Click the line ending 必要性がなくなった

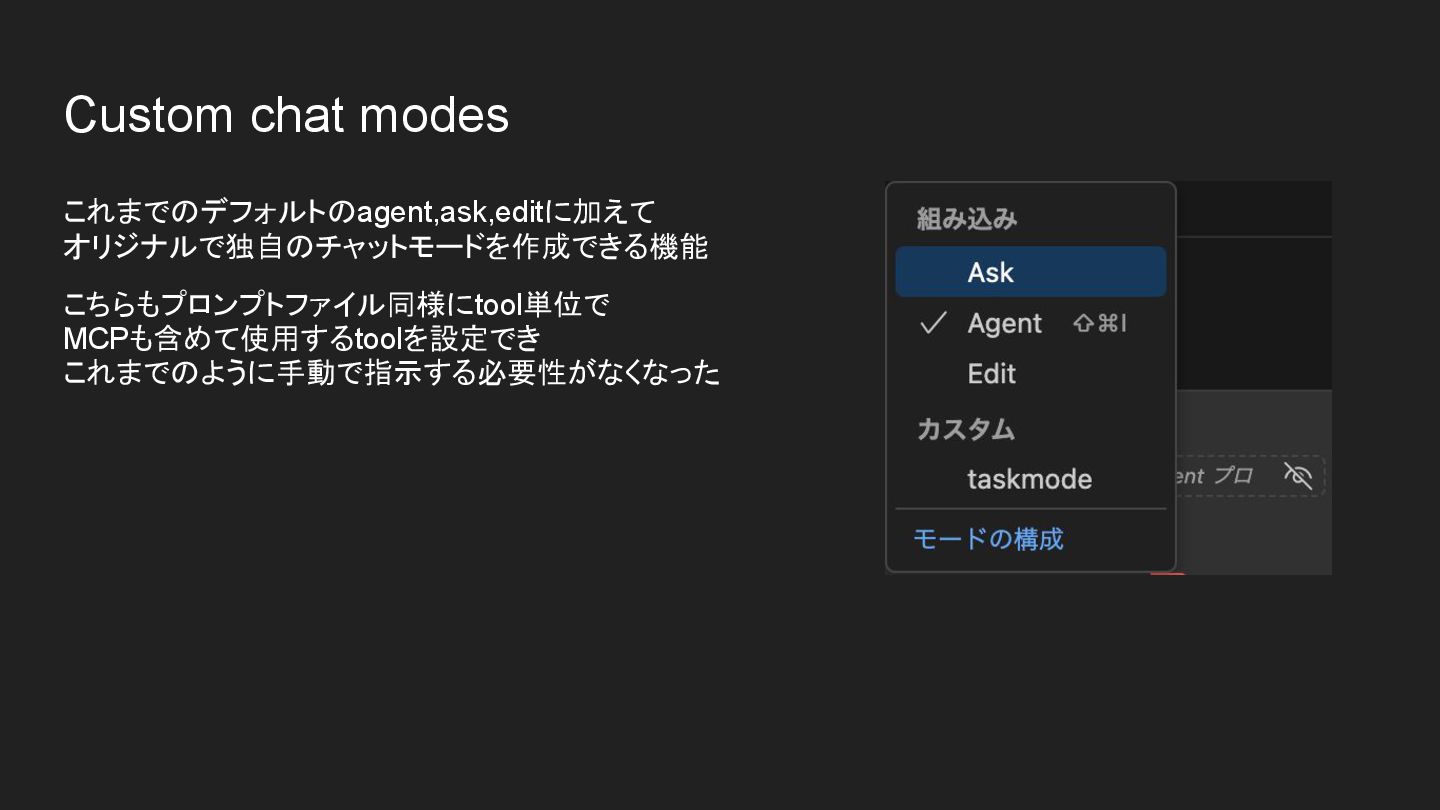[392, 373]
